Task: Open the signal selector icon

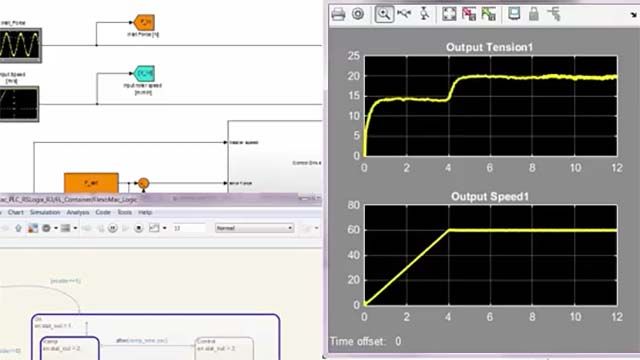Action: point(554,14)
